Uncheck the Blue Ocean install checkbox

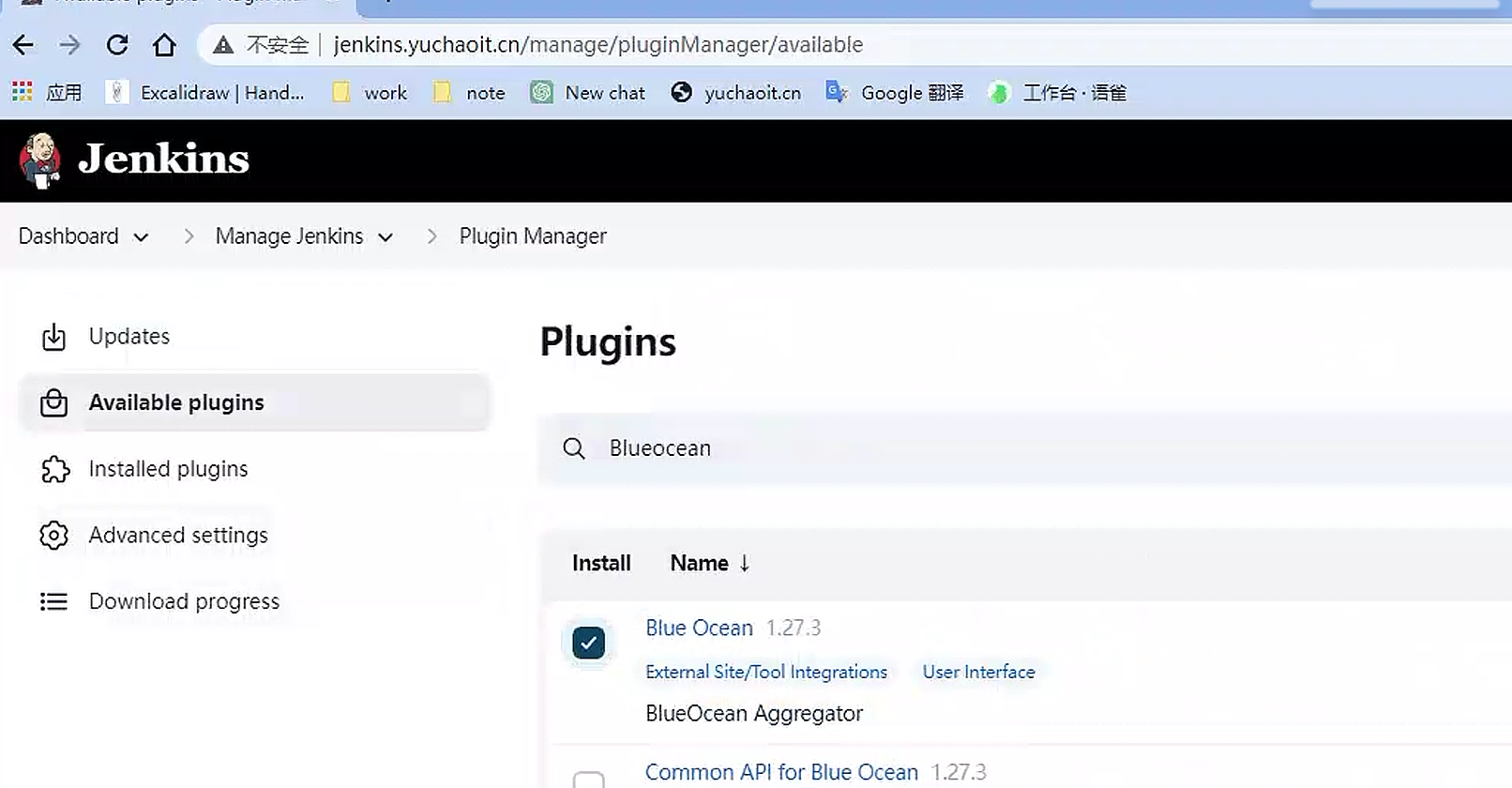[588, 643]
